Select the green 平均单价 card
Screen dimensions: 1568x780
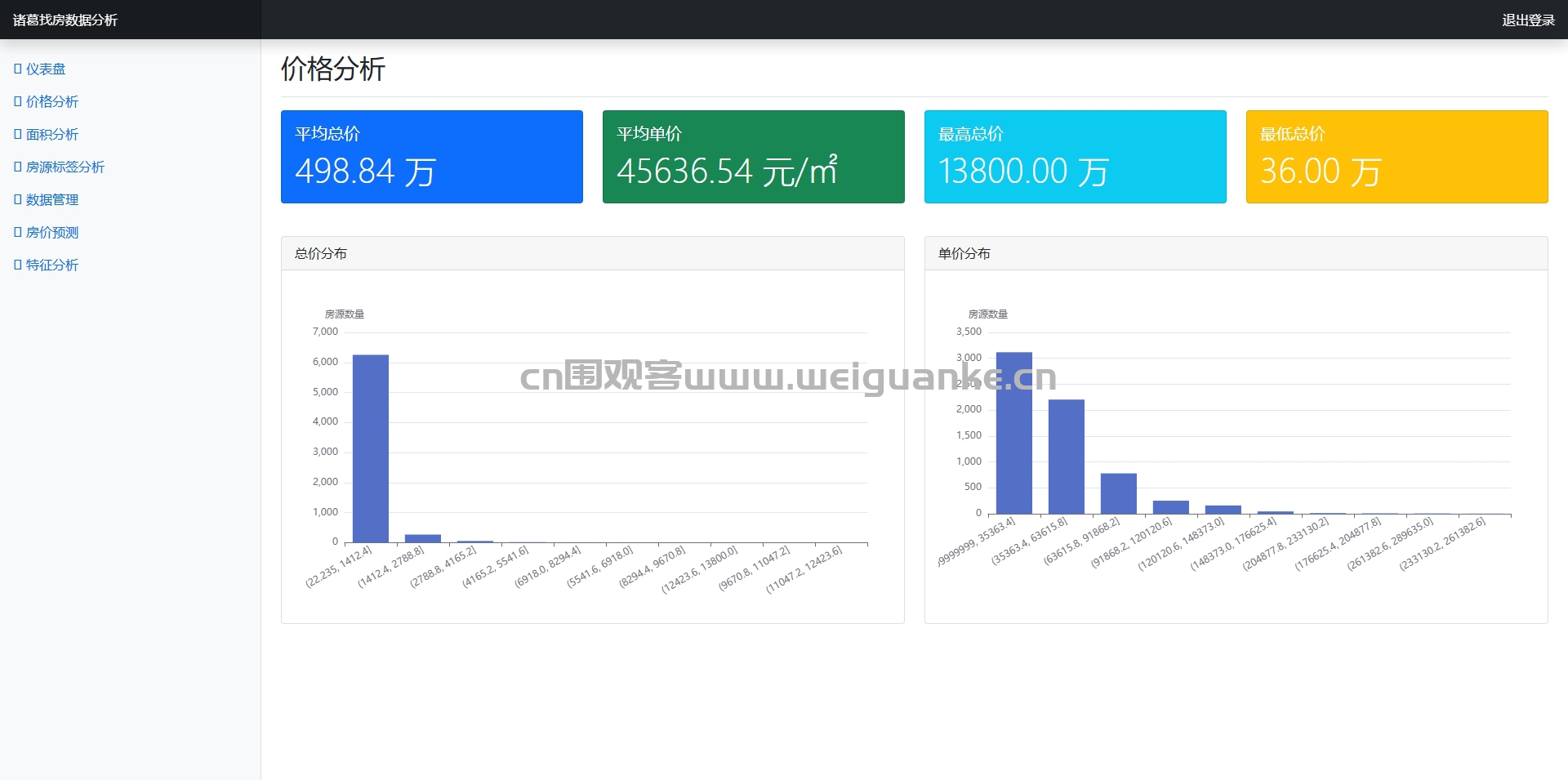tap(754, 157)
